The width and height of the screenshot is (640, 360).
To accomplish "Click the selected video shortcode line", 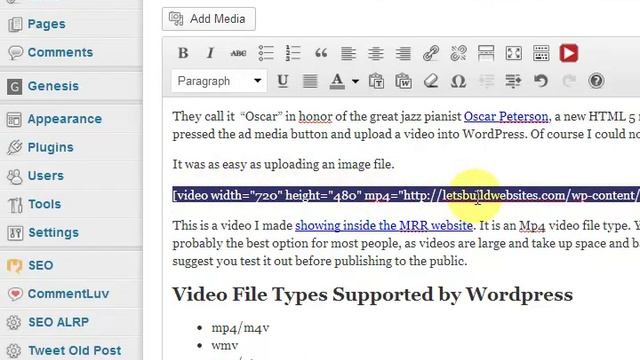I will pyautogui.click(x=406, y=195).
